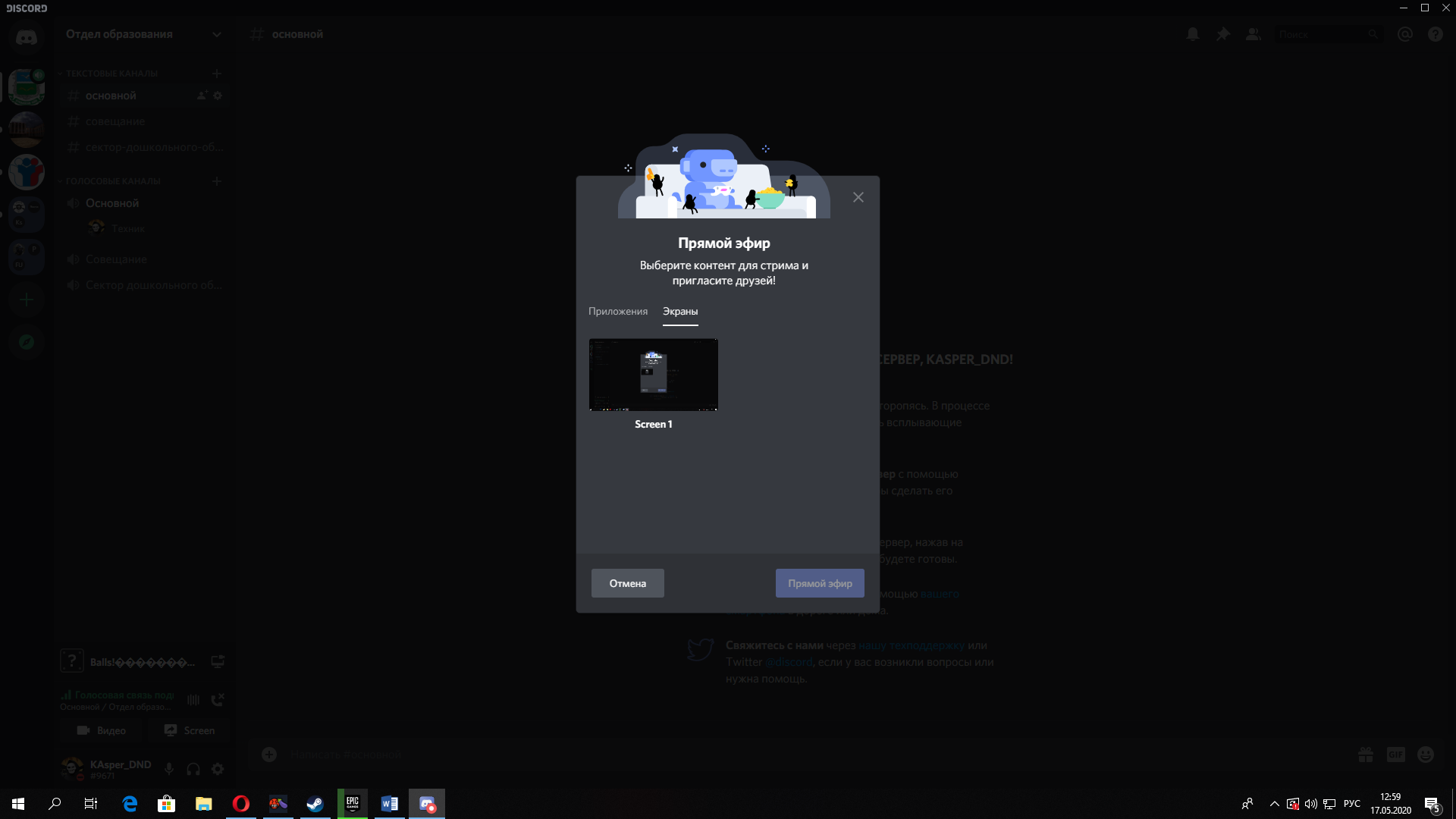Stream Balls game via monitor icon
This screenshot has height=819, width=1456.
[218, 662]
